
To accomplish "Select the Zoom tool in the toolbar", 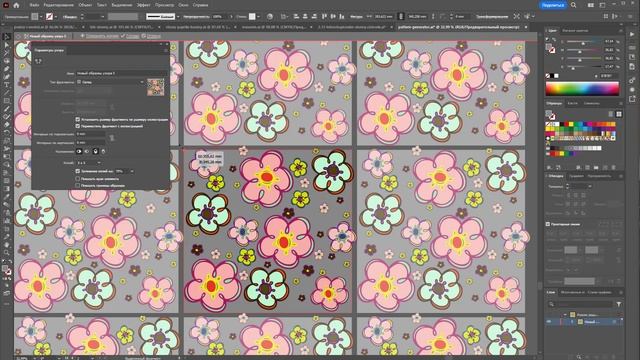I will coord(7,253).
